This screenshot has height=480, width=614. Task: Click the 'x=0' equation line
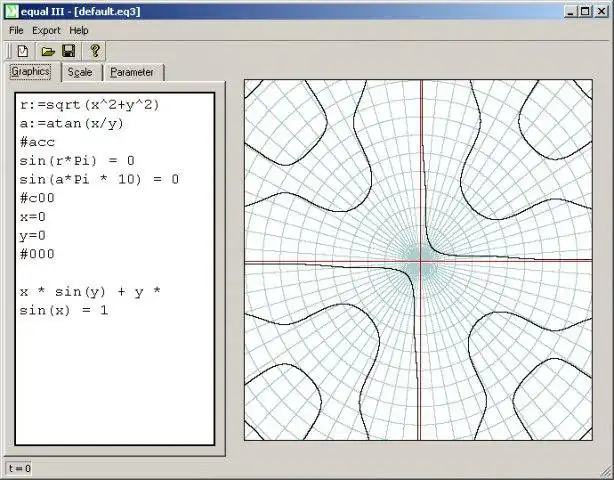tap(33, 217)
